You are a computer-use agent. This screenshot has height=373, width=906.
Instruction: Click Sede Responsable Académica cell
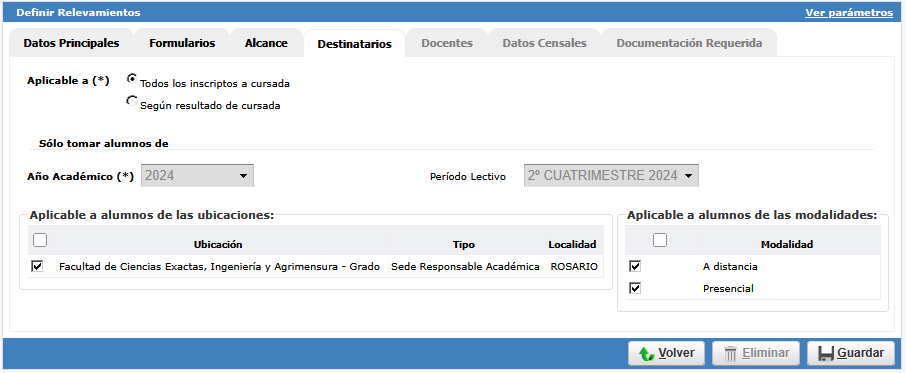pos(465,267)
